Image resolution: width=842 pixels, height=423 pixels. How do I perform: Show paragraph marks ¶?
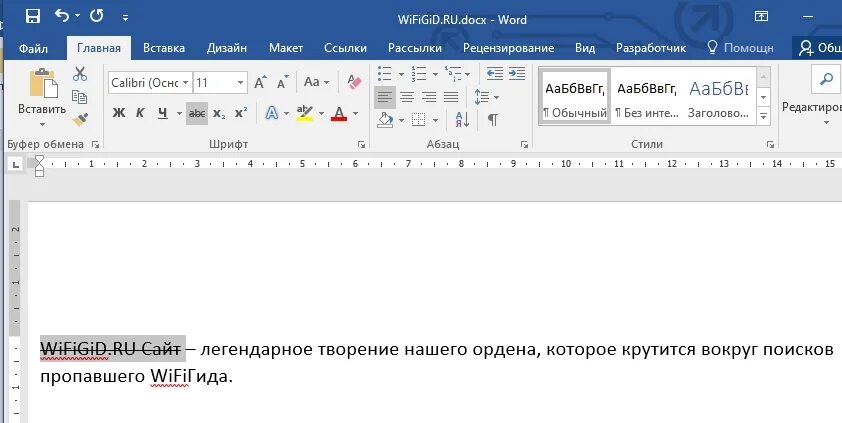point(492,119)
